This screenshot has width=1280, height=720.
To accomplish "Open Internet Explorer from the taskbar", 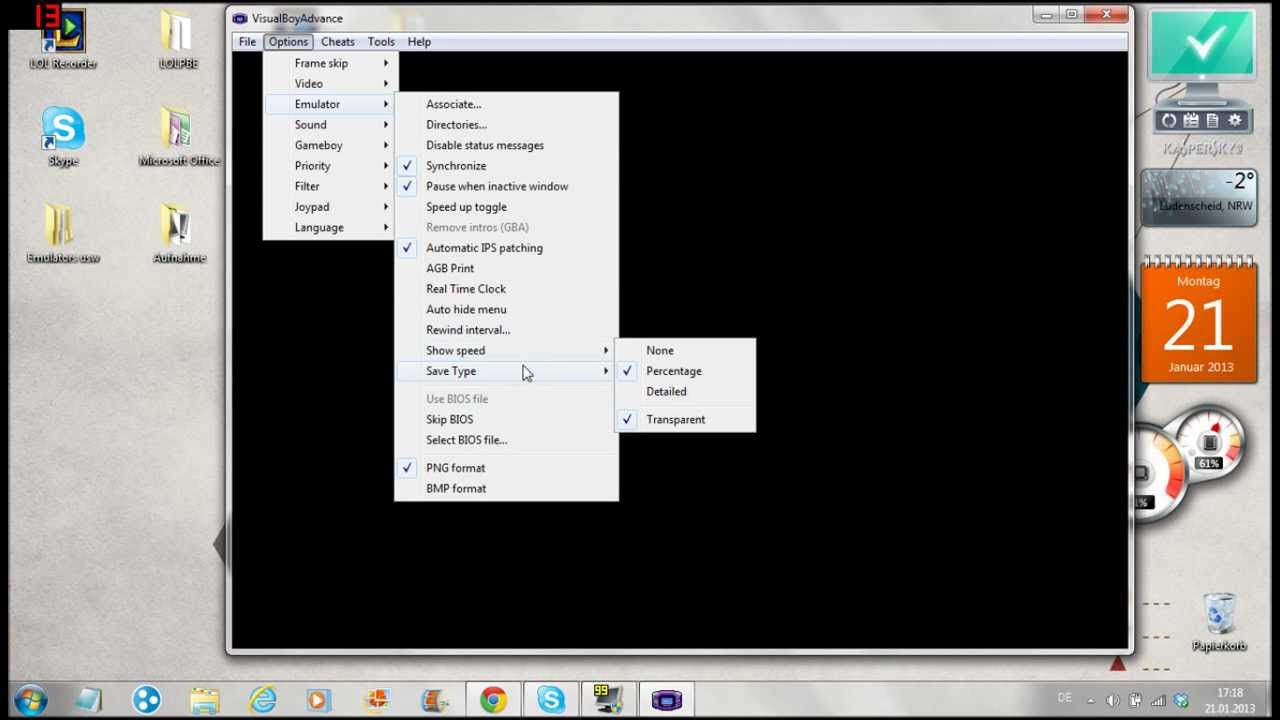I will [x=262, y=700].
